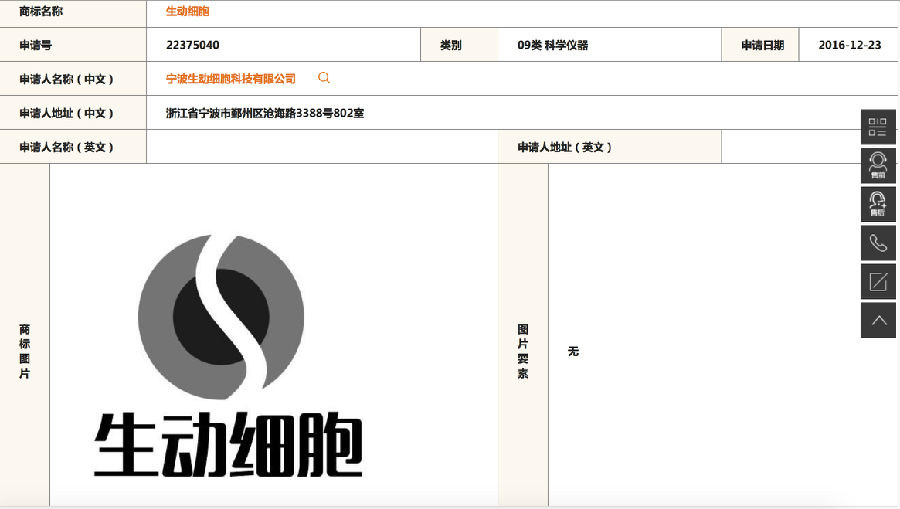Select address 浙江省宁波市鄞州区沧海路3388号802室
This screenshot has width=900, height=509.
pyautogui.click(x=265, y=113)
